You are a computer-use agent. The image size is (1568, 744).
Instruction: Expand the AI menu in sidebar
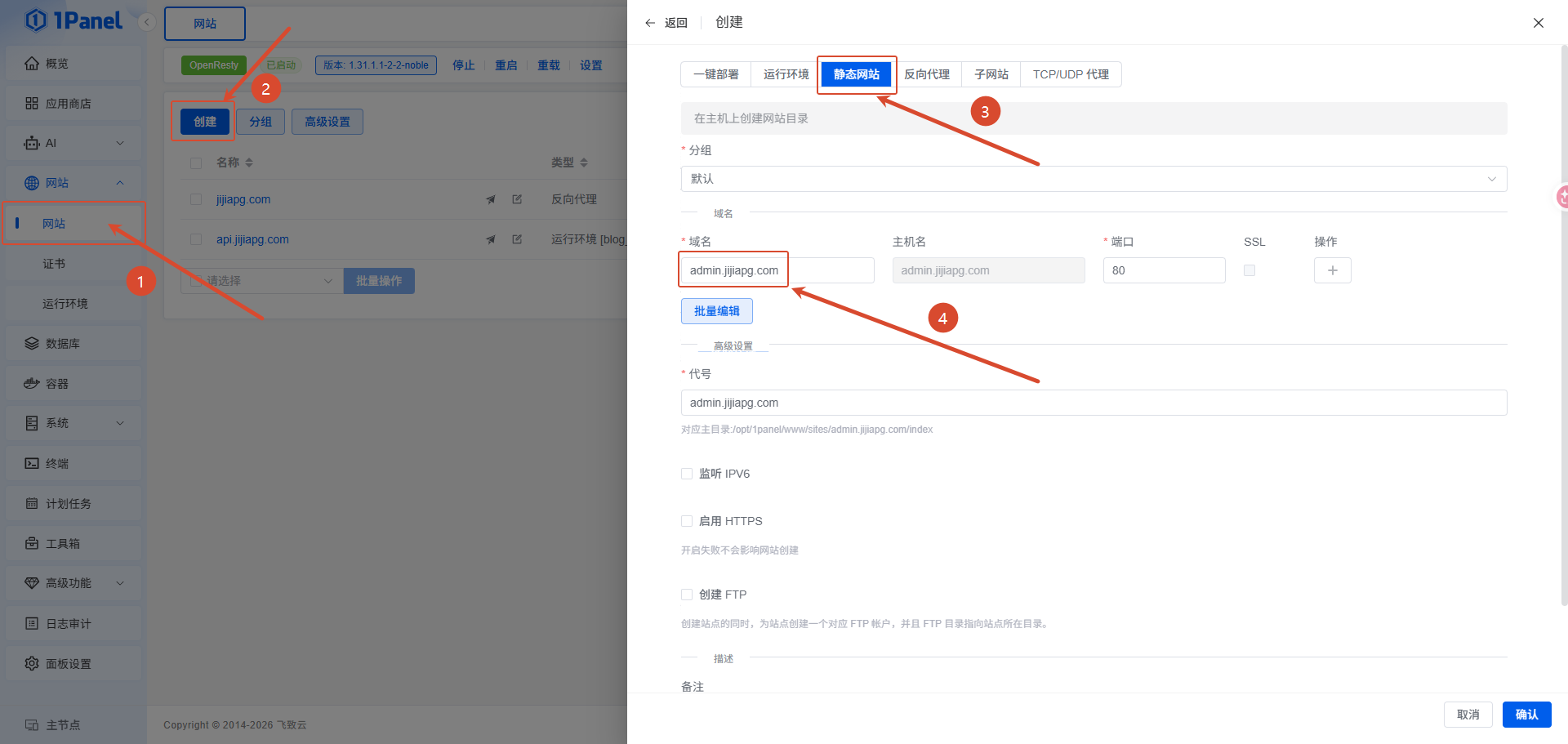coord(73,143)
